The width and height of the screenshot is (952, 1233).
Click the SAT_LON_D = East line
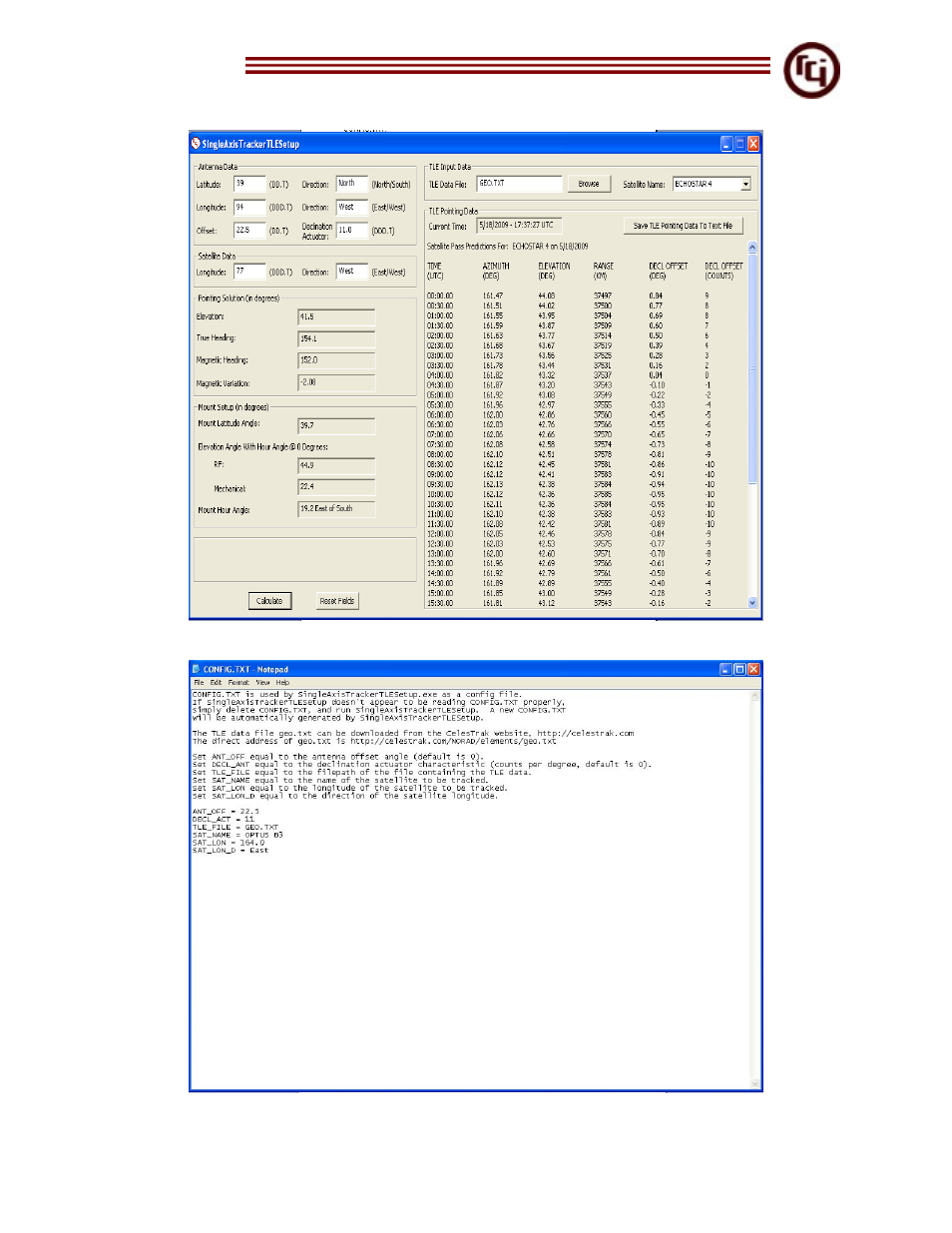click(x=231, y=851)
